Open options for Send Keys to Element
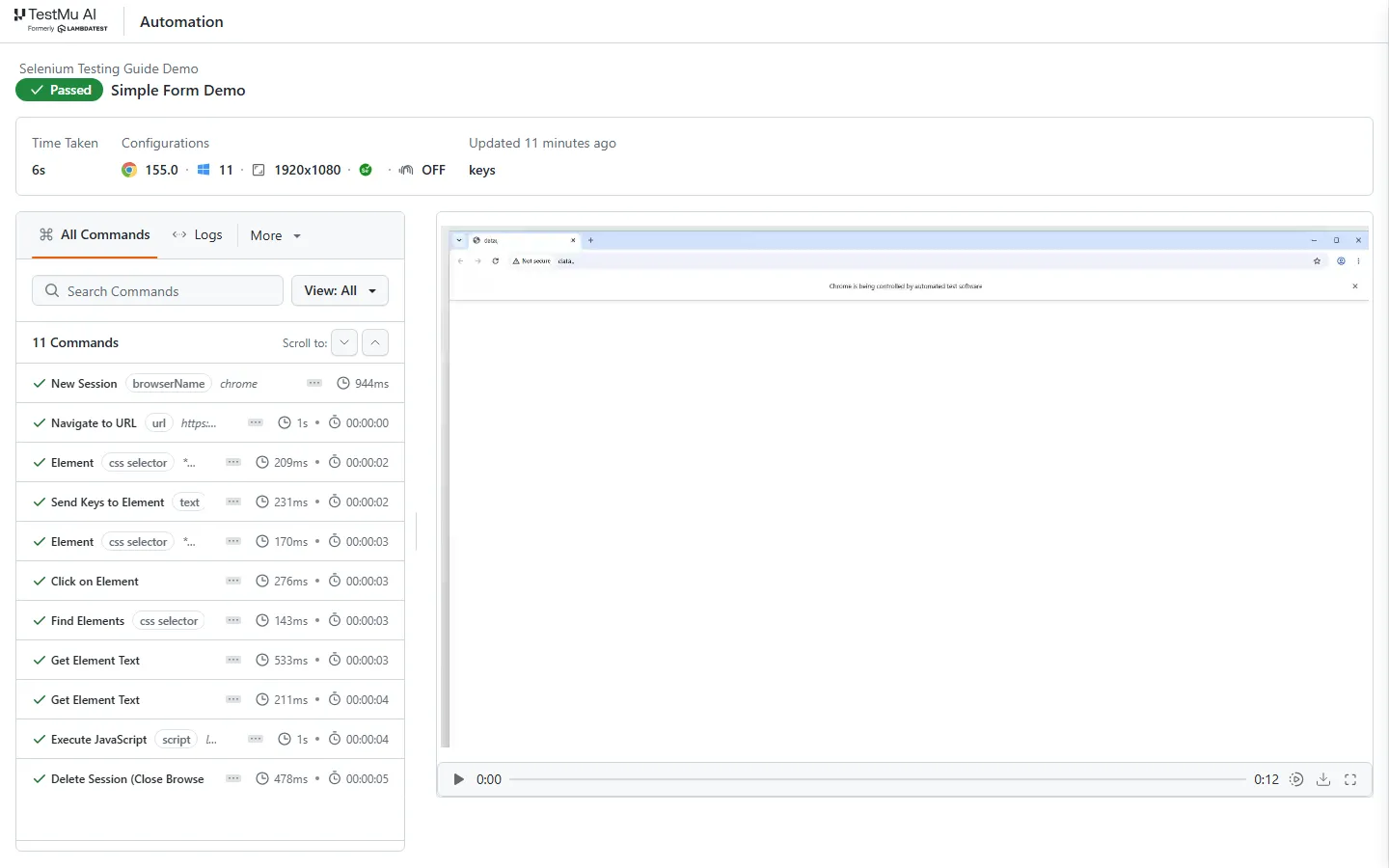This screenshot has height=868, width=1389. [233, 502]
